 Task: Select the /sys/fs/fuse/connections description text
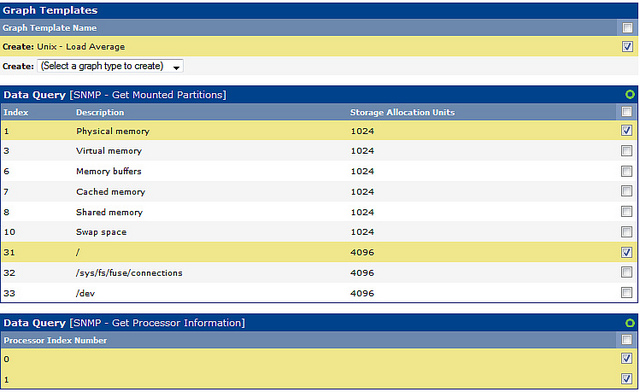(129, 273)
